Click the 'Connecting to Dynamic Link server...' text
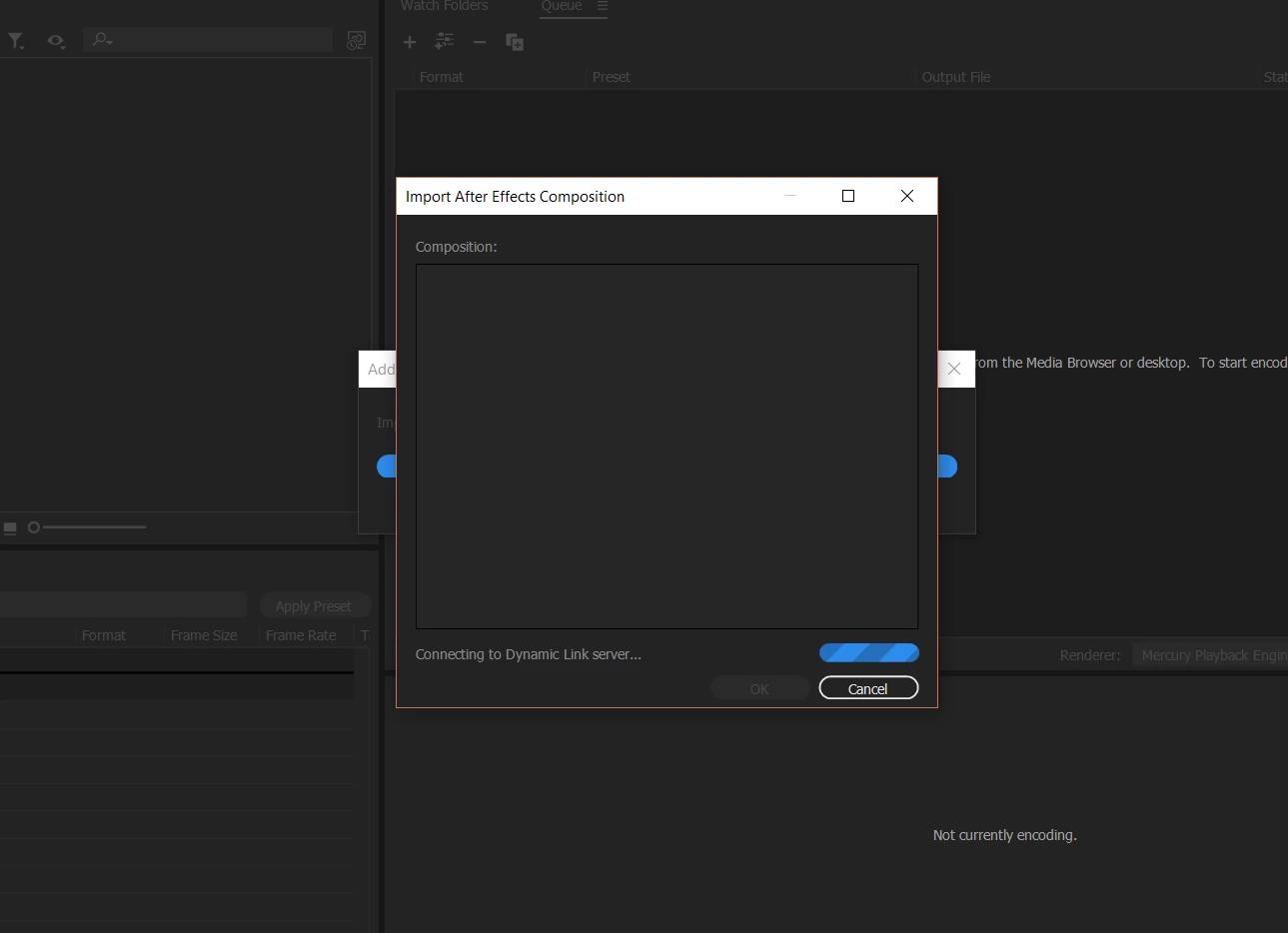The height and width of the screenshot is (933, 1288). tap(529, 654)
